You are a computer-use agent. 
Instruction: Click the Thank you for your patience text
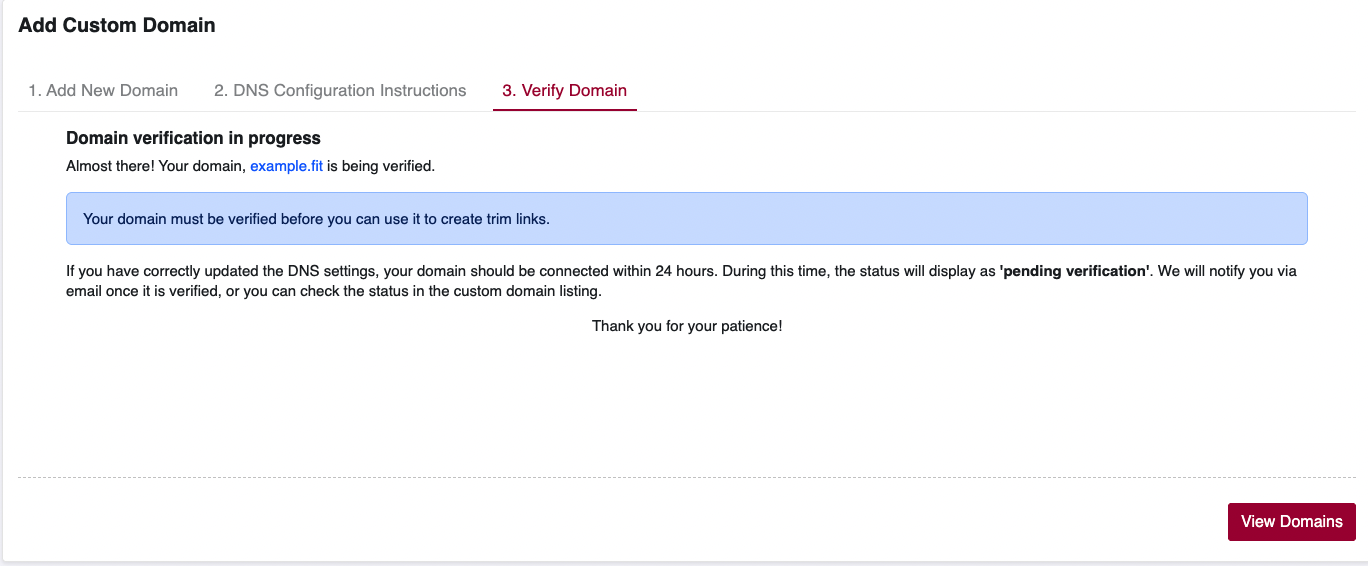(x=687, y=326)
